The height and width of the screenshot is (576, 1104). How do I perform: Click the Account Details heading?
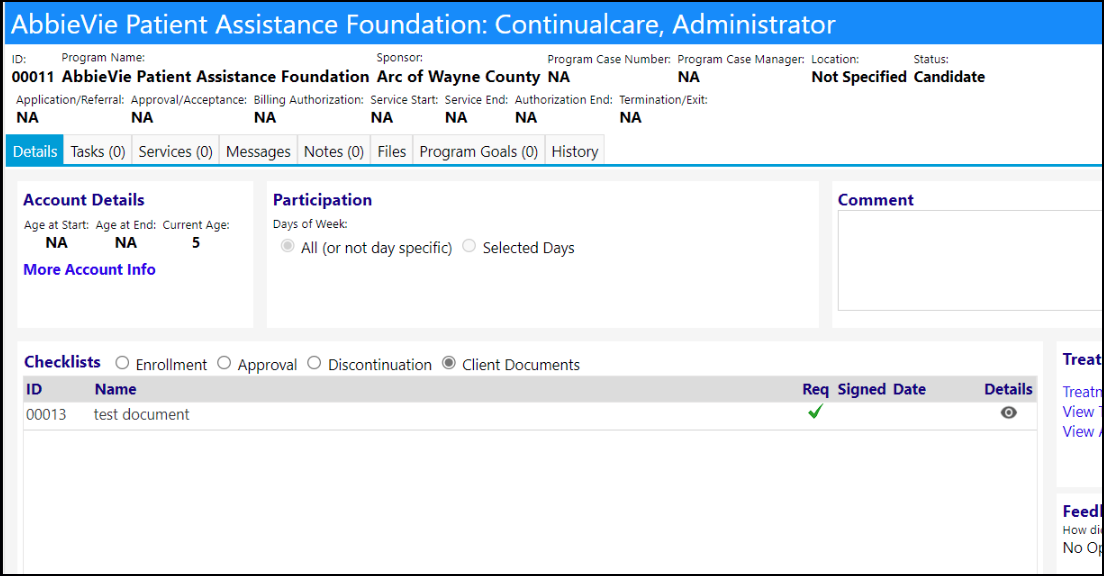(x=84, y=200)
